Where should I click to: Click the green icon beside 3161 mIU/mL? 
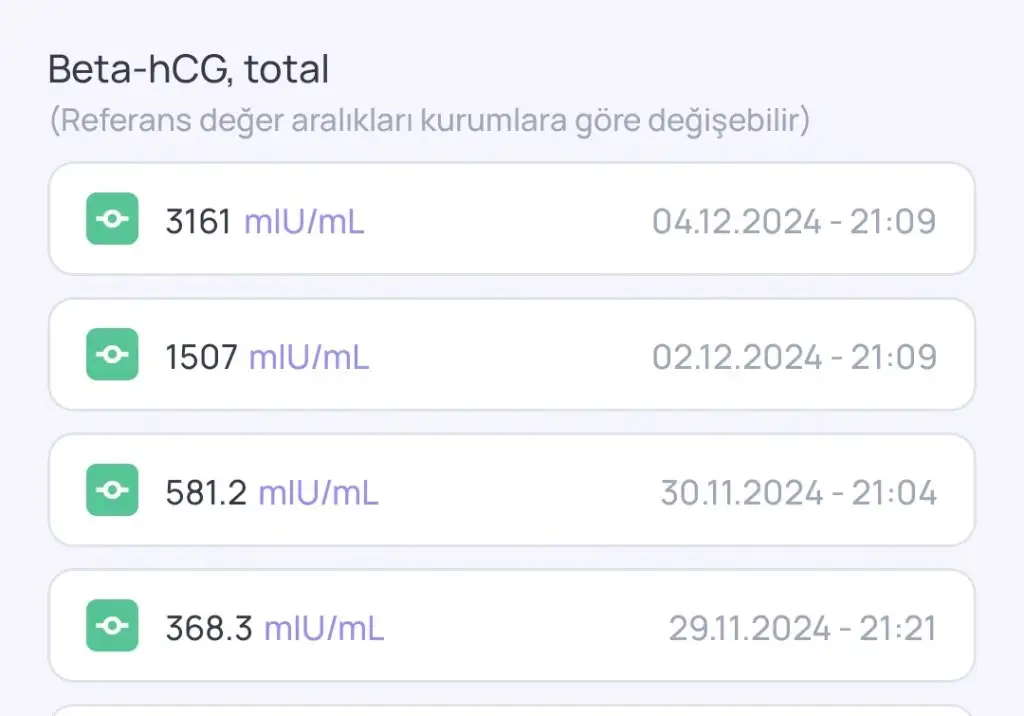(112, 220)
